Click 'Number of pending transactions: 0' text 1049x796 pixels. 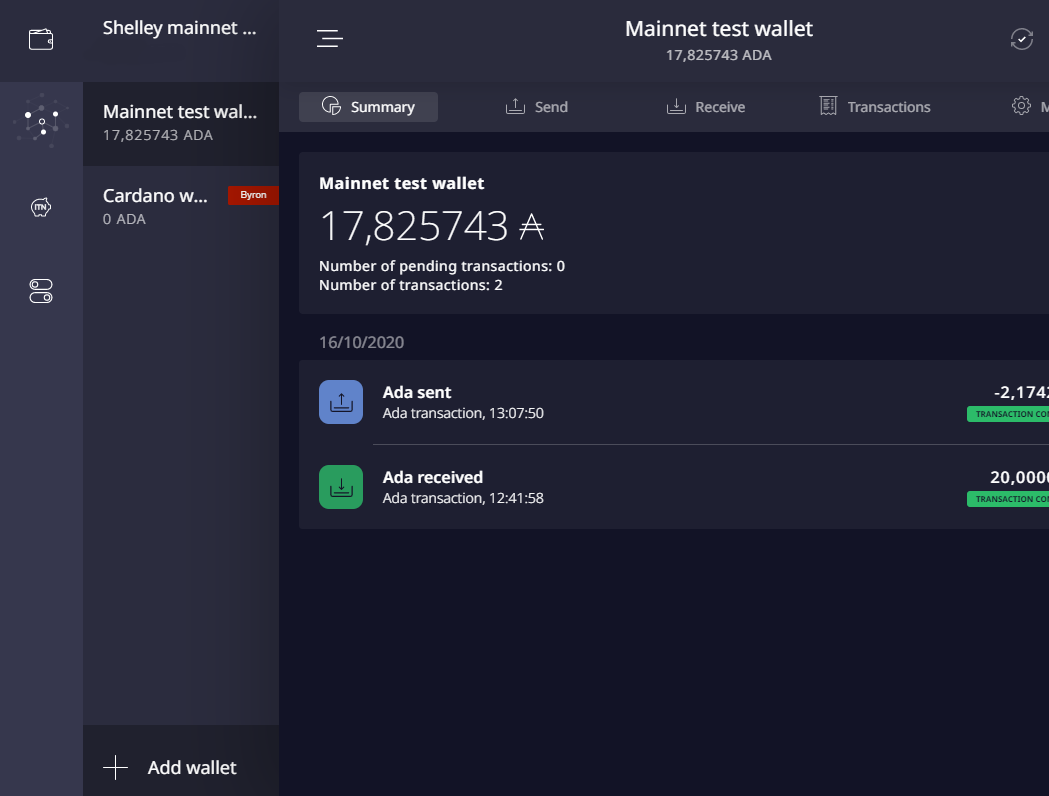[442, 266]
